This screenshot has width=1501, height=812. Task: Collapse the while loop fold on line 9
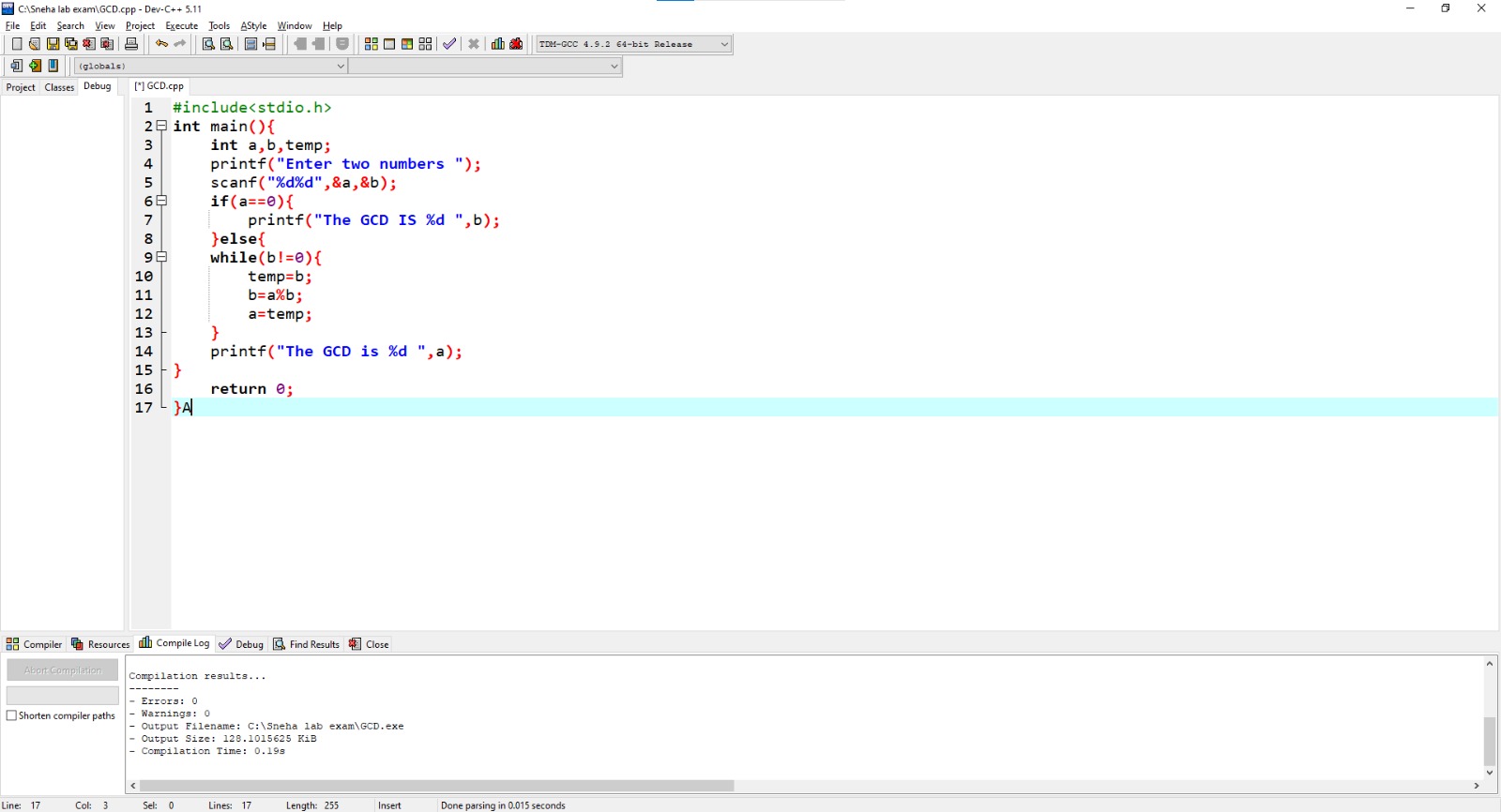tap(161, 257)
